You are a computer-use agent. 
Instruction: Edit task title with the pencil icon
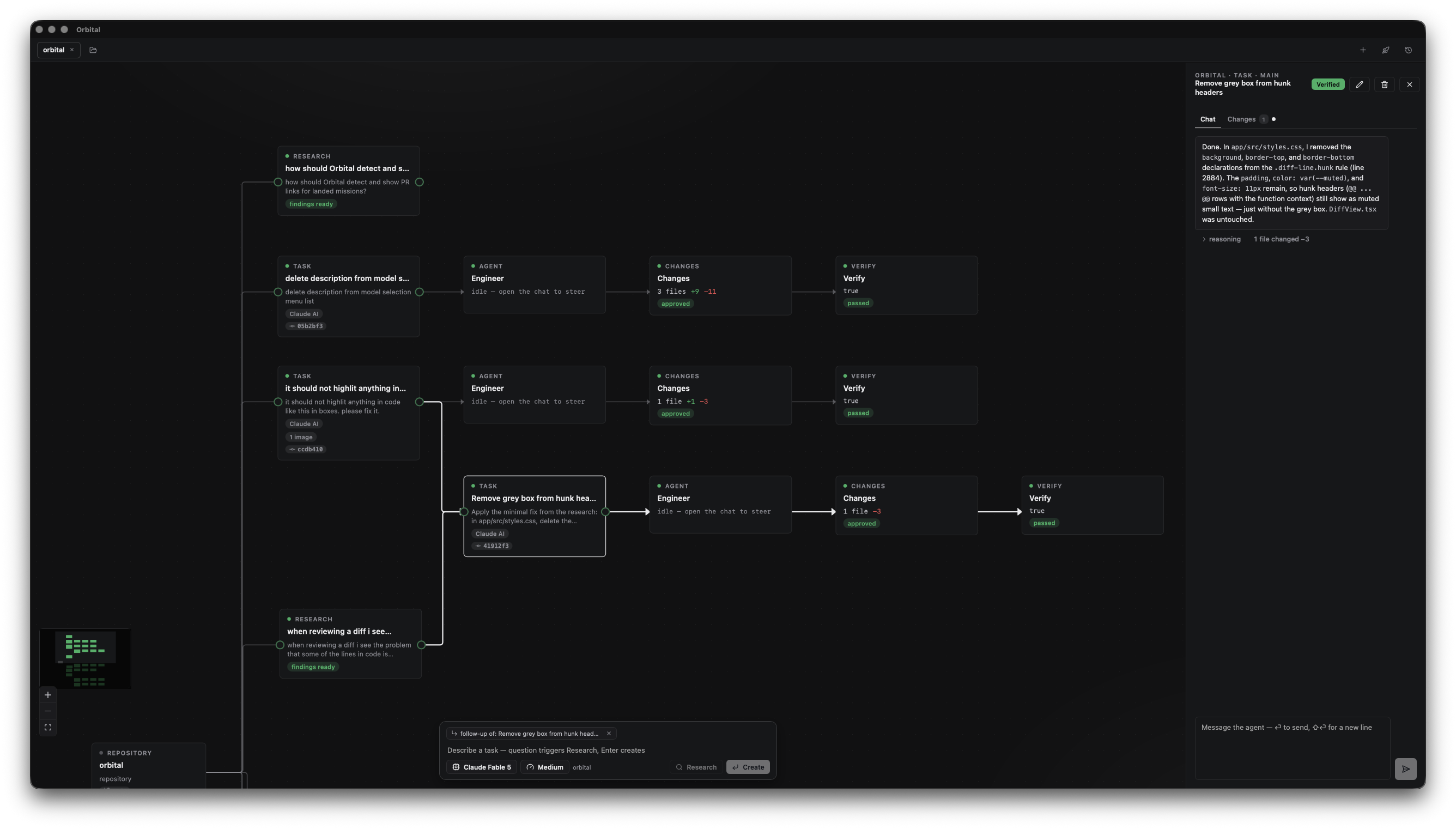tap(1359, 84)
